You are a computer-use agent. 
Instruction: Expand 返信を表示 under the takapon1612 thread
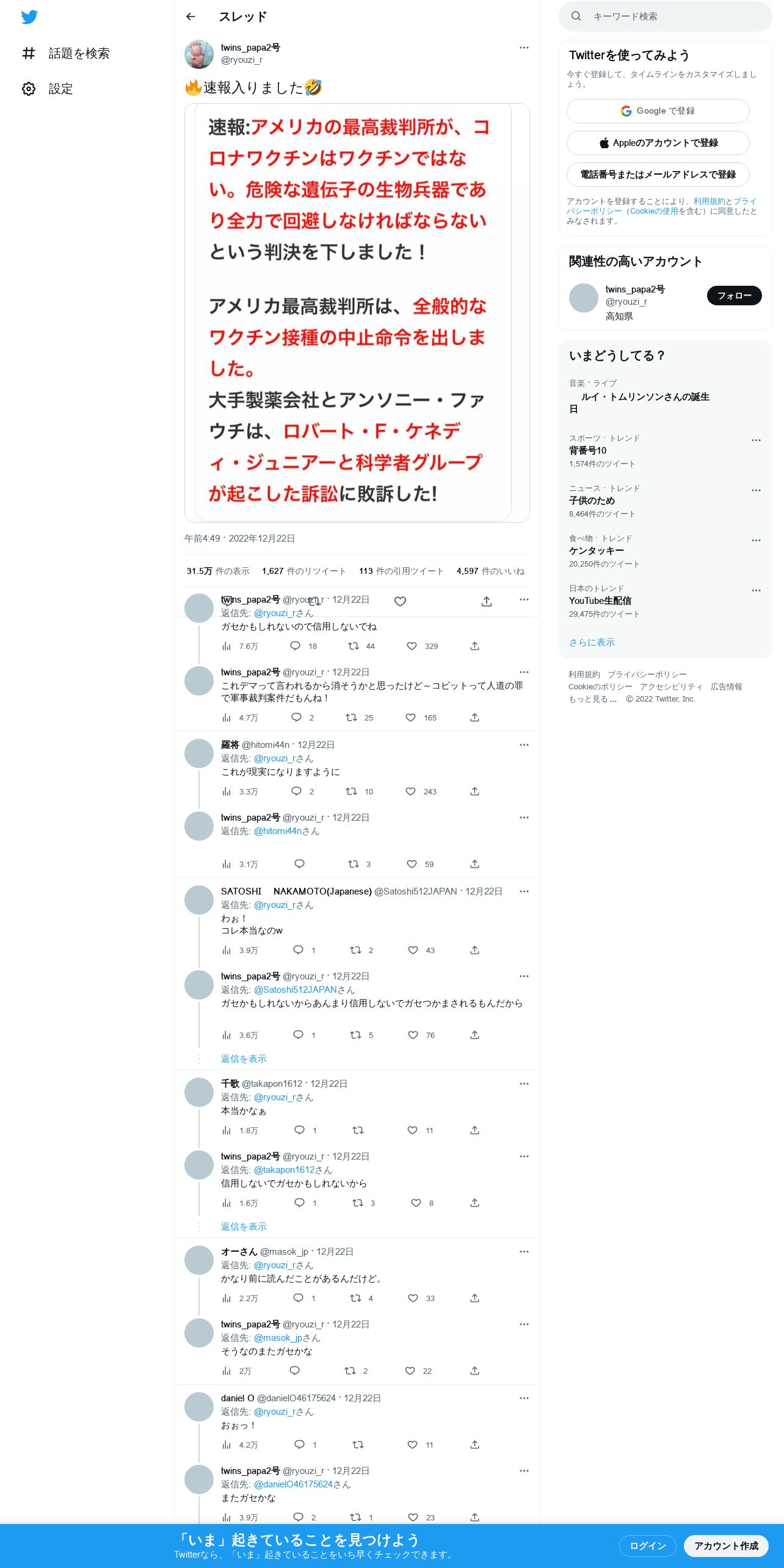244,1227
